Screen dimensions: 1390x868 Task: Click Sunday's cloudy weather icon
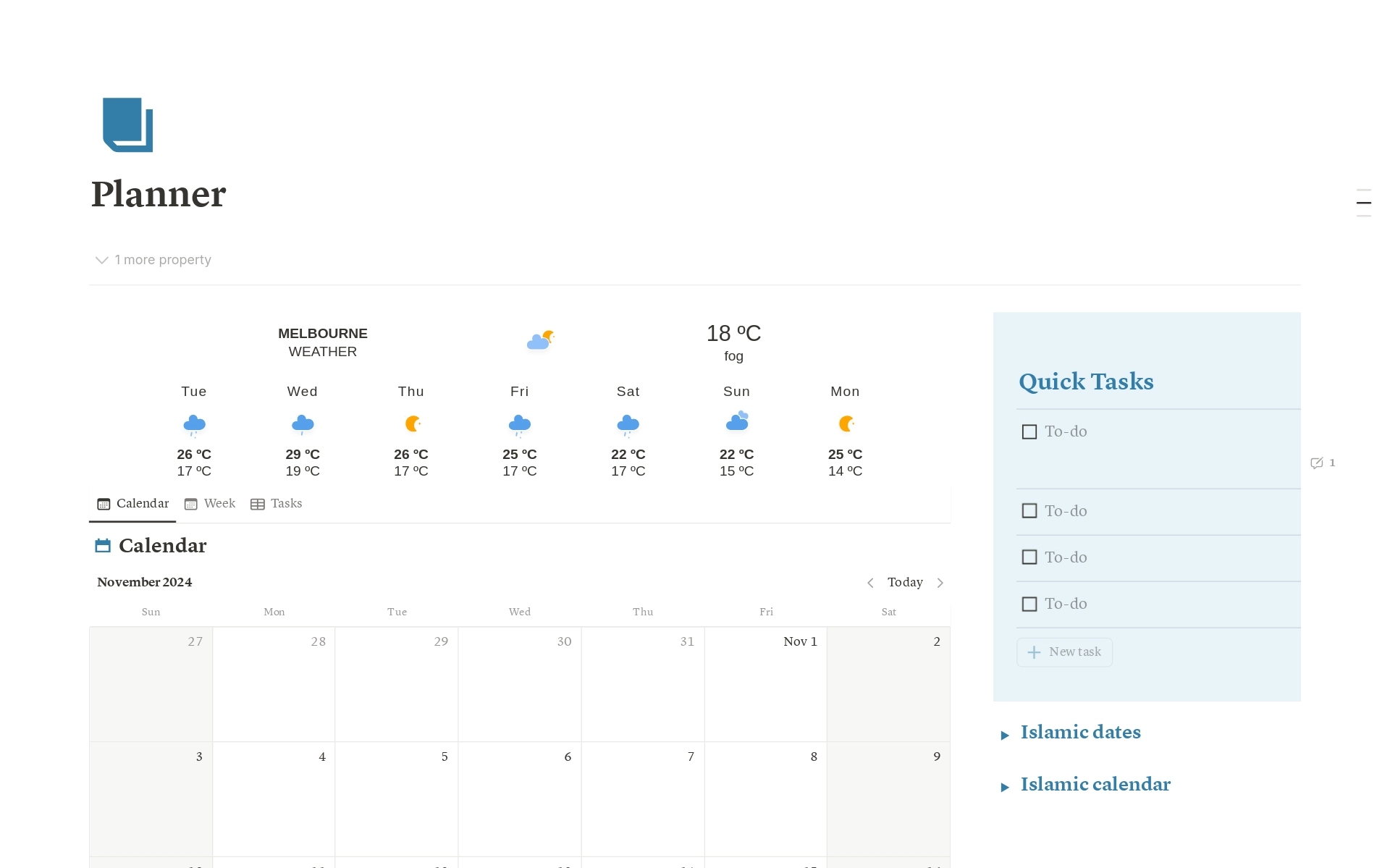[737, 421]
